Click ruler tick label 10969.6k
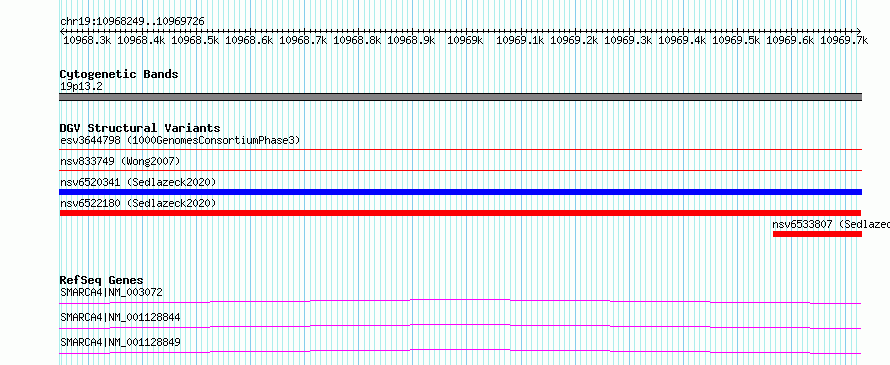 point(790,40)
